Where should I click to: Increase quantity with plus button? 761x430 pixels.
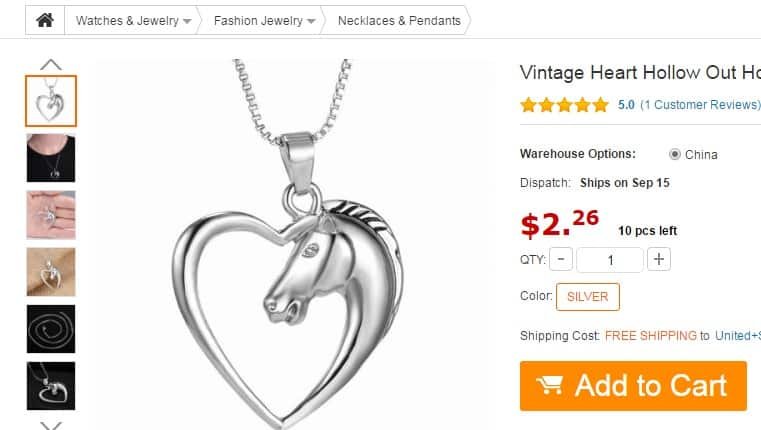click(659, 259)
